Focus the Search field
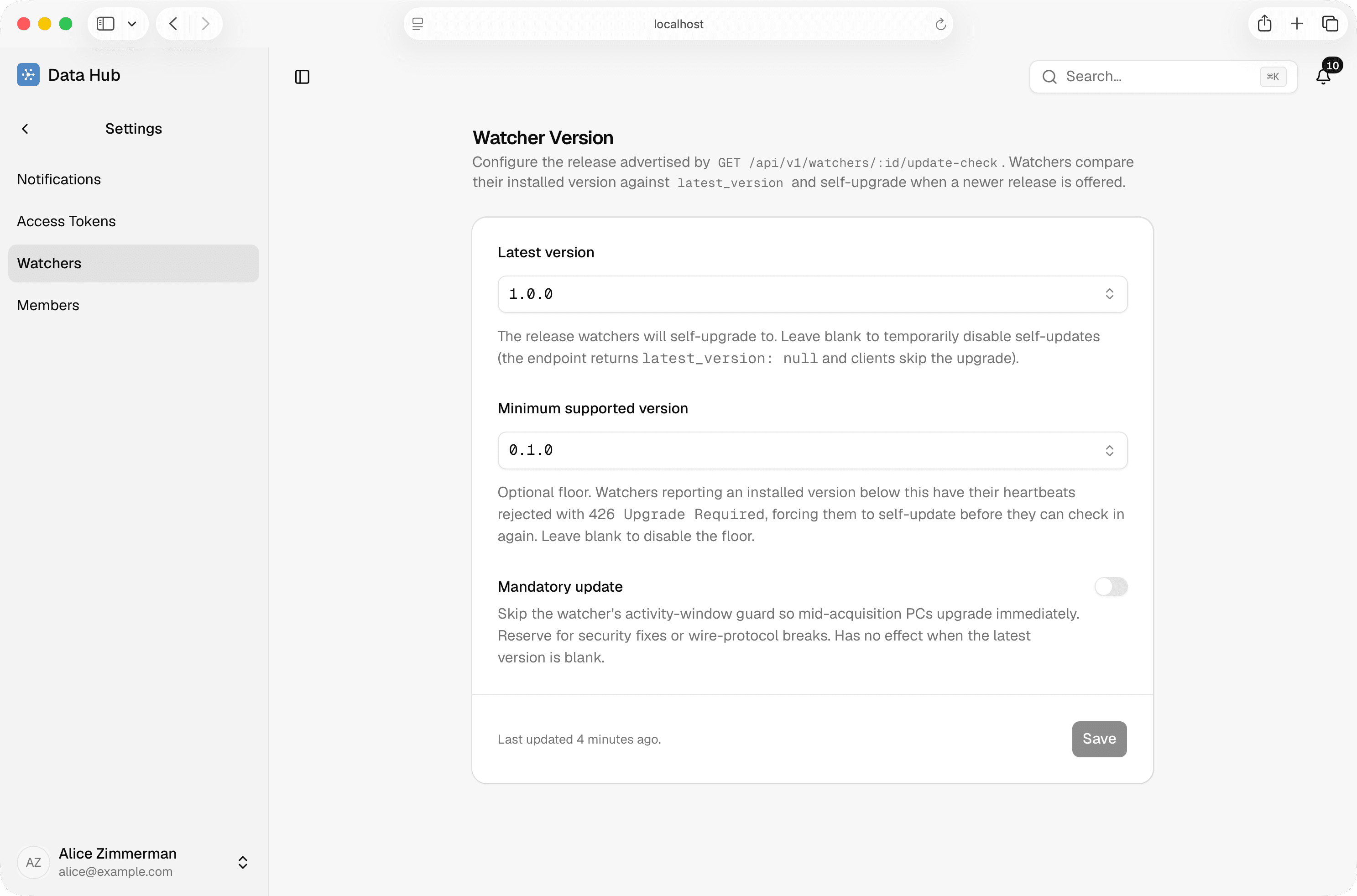The width and height of the screenshot is (1357, 896). (1164, 77)
